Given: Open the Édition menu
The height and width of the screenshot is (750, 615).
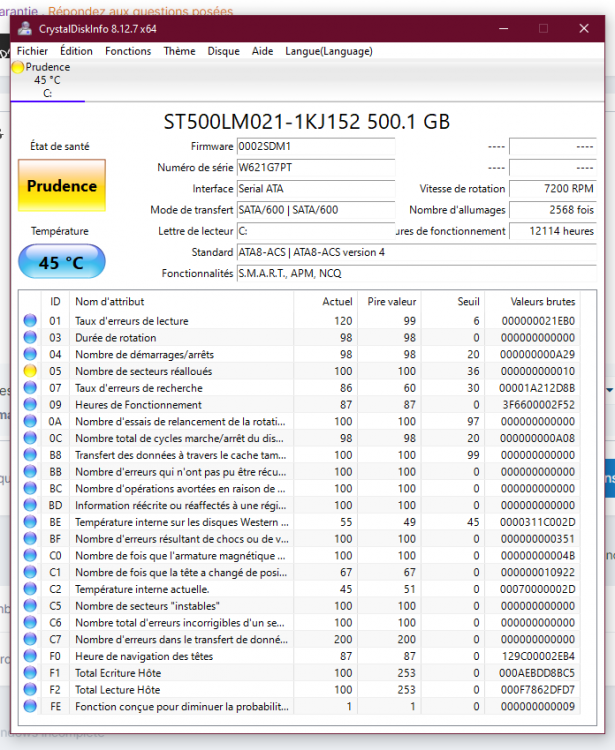Looking at the screenshot, I should 76,50.
